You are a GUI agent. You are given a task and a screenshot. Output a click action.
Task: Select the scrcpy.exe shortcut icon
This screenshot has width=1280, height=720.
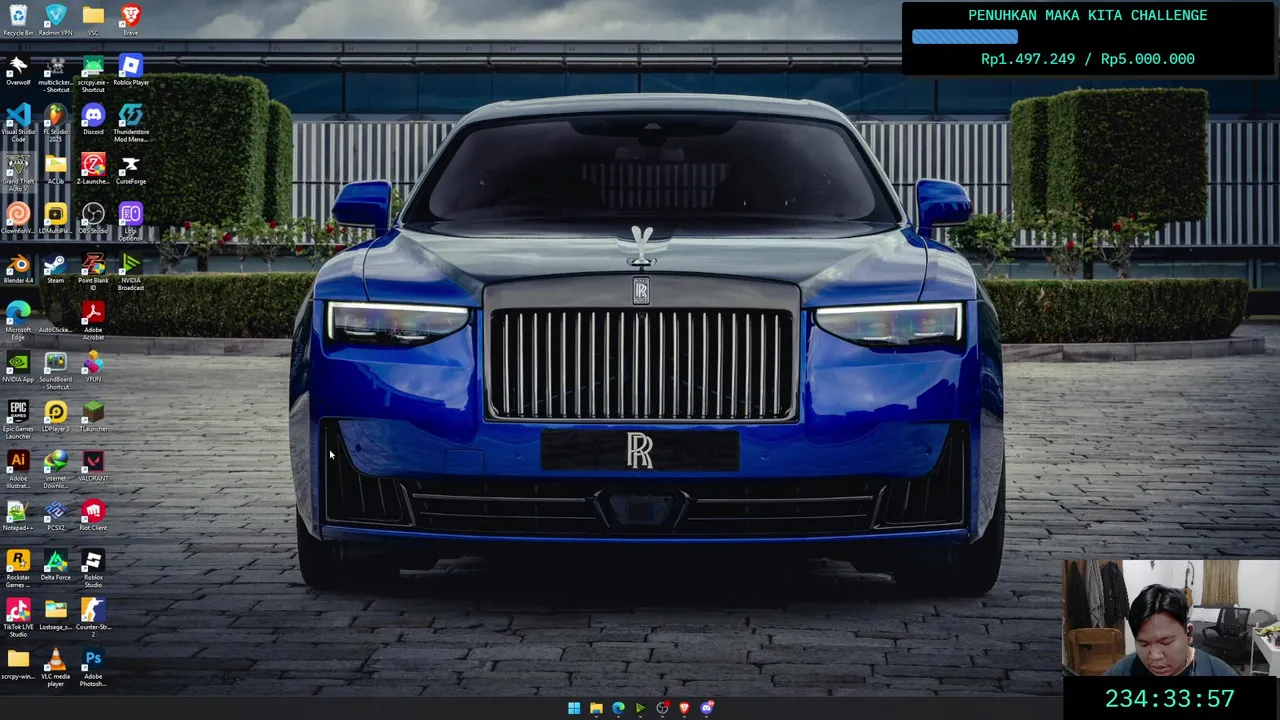tap(93, 74)
